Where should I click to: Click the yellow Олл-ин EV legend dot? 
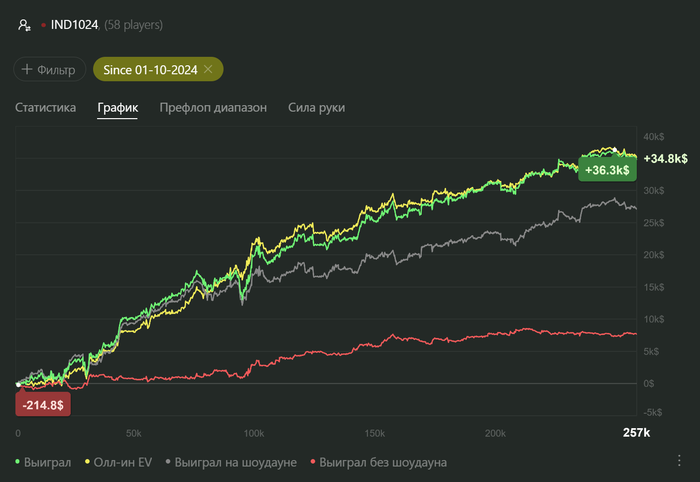pos(87,462)
